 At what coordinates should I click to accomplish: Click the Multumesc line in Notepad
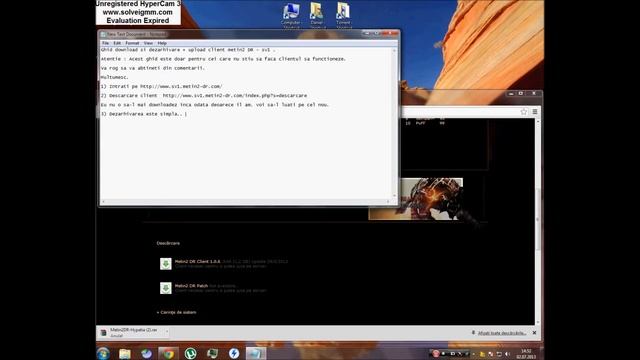pyautogui.click(x=115, y=77)
